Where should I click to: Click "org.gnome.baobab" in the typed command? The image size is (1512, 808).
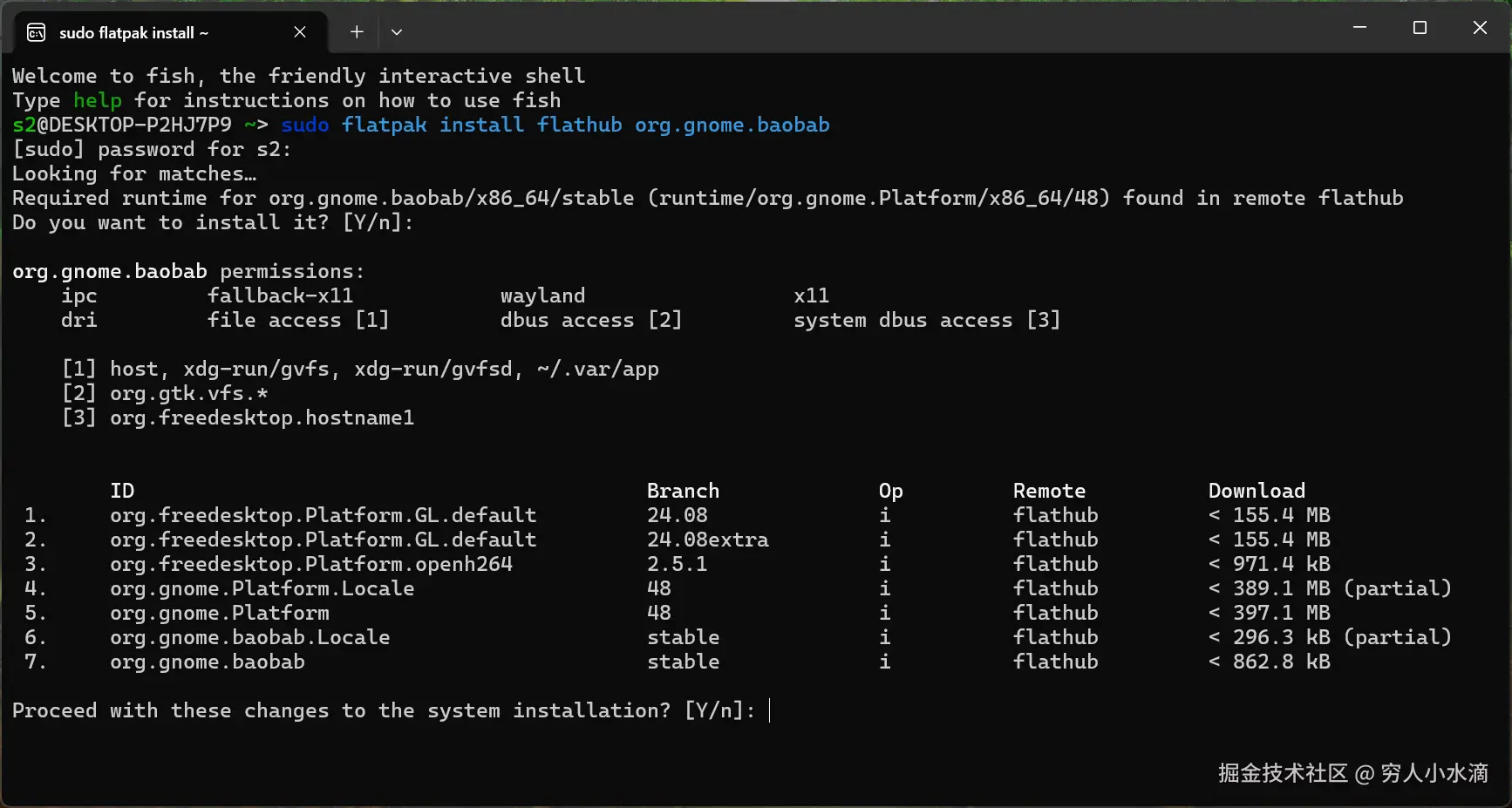[x=732, y=126]
